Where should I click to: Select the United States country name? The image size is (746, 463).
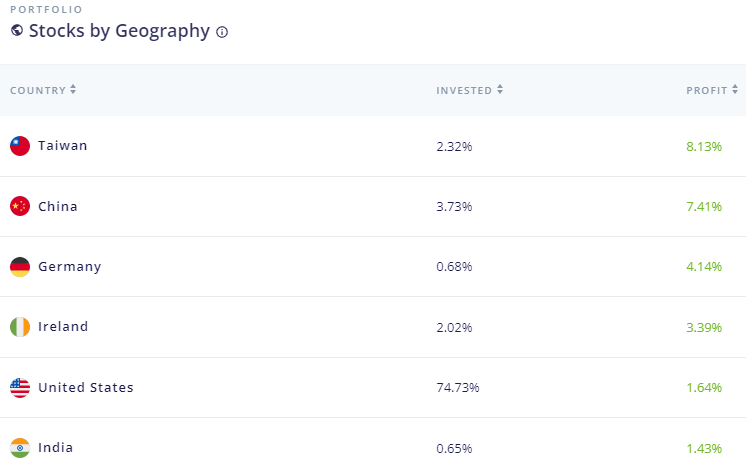pos(85,387)
